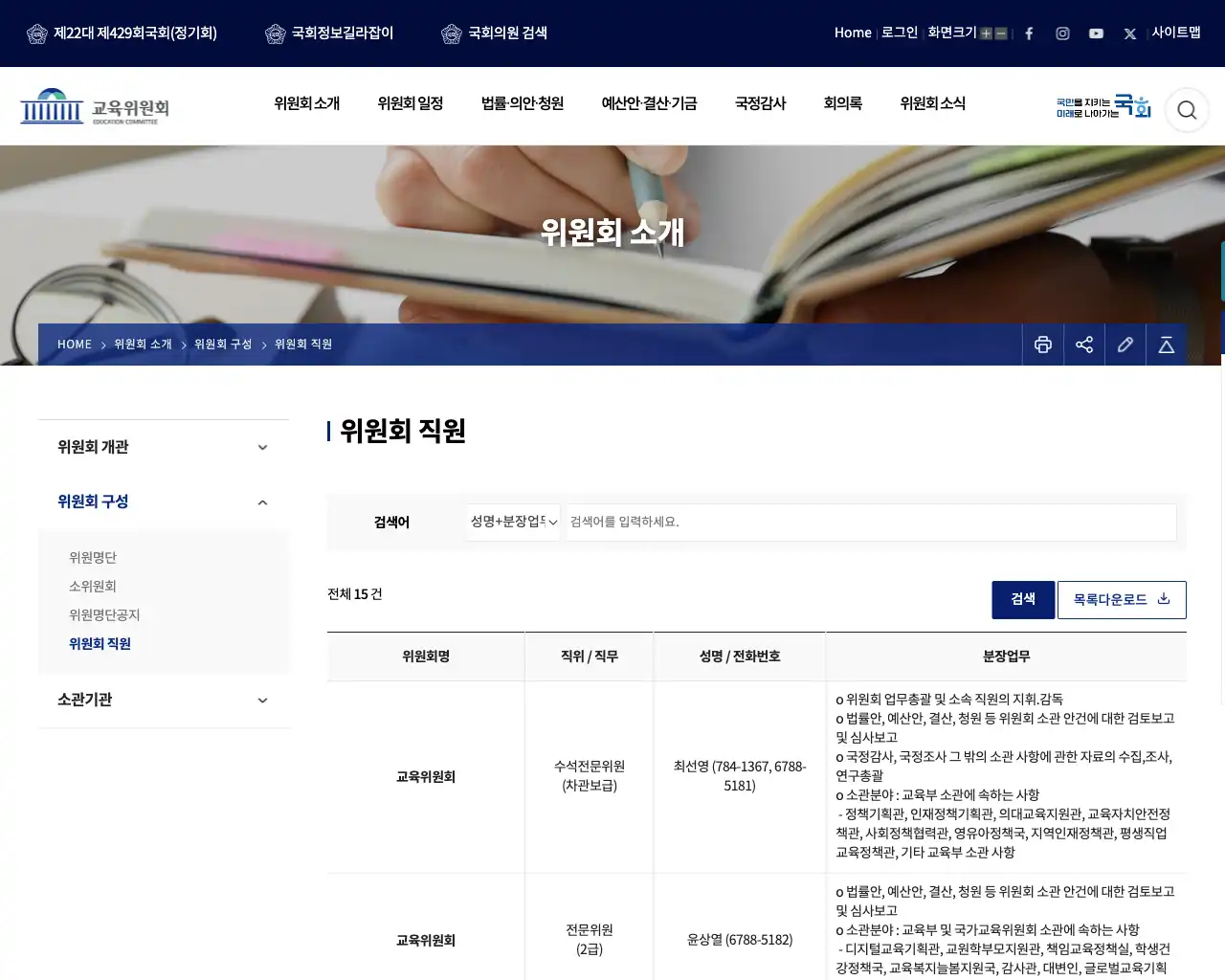Open the 성명+분장업무 search type dropdown
The height and width of the screenshot is (980, 1225).
point(514,522)
